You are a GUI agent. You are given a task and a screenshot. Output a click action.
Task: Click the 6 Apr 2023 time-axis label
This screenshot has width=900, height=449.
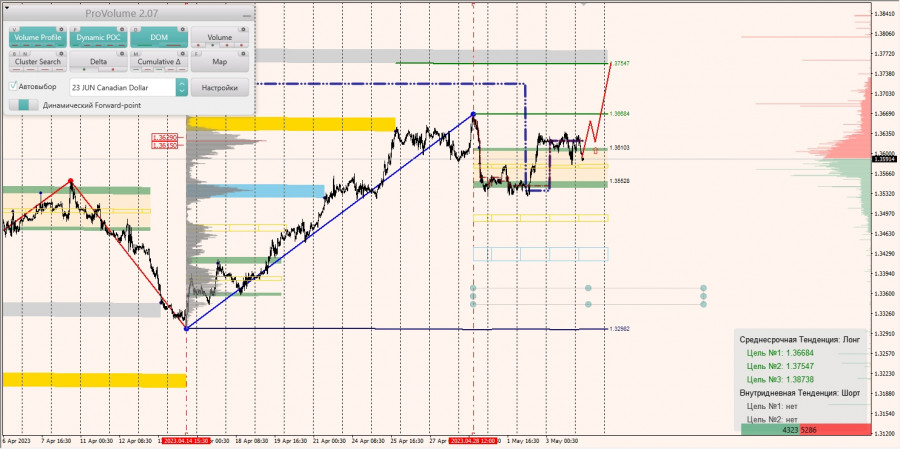(15, 441)
